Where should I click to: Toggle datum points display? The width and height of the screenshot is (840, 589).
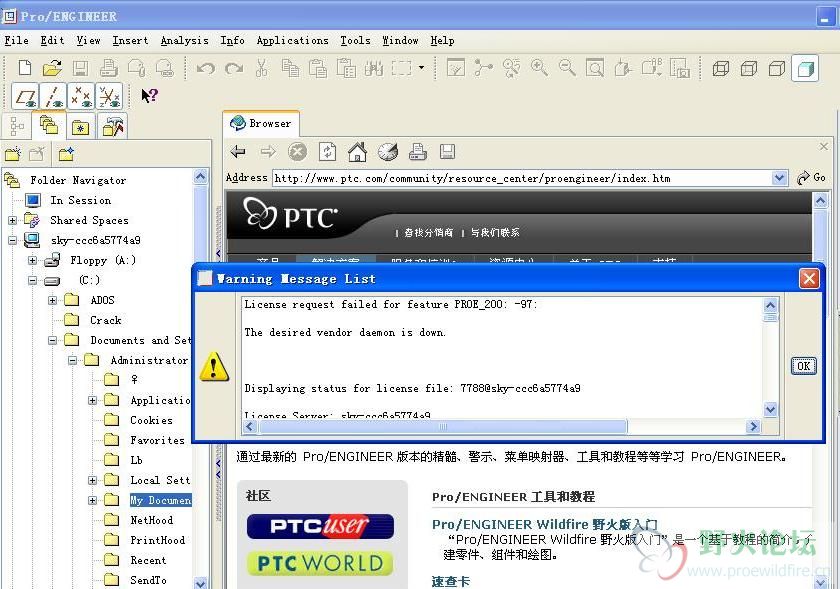pos(81,96)
